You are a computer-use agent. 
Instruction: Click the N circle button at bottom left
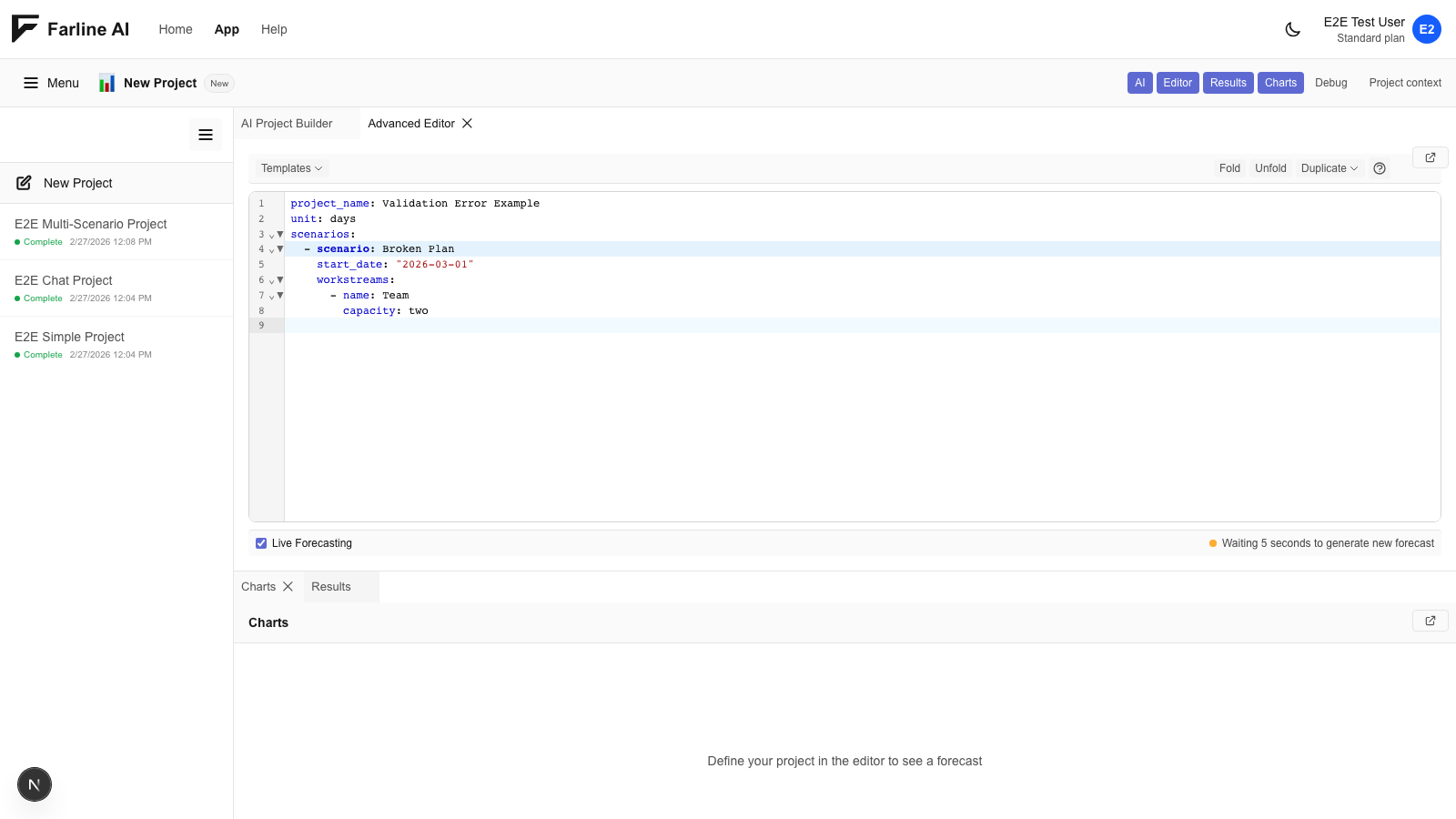click(x=34, y=784)
